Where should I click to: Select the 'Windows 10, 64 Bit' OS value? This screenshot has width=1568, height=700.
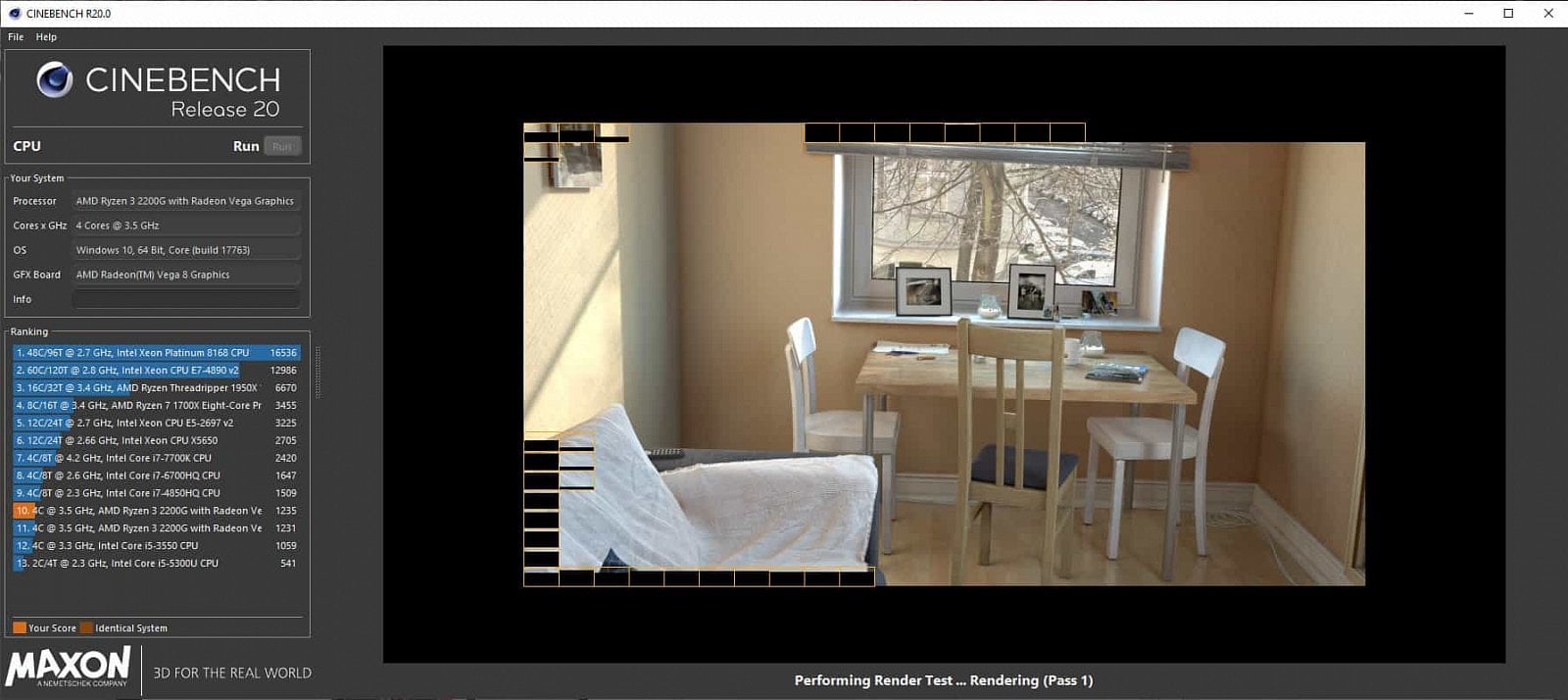pyautogui.click(x=186, y=250)
